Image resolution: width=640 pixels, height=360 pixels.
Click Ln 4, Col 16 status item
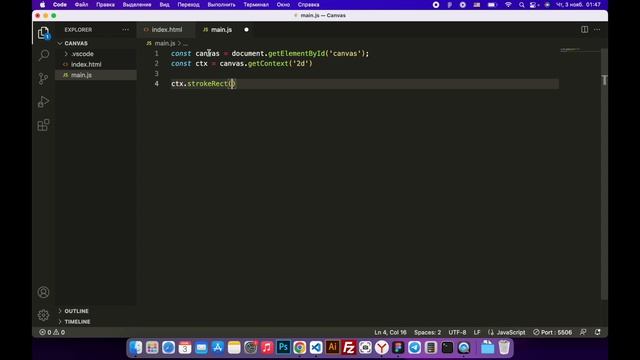[390, 332]
